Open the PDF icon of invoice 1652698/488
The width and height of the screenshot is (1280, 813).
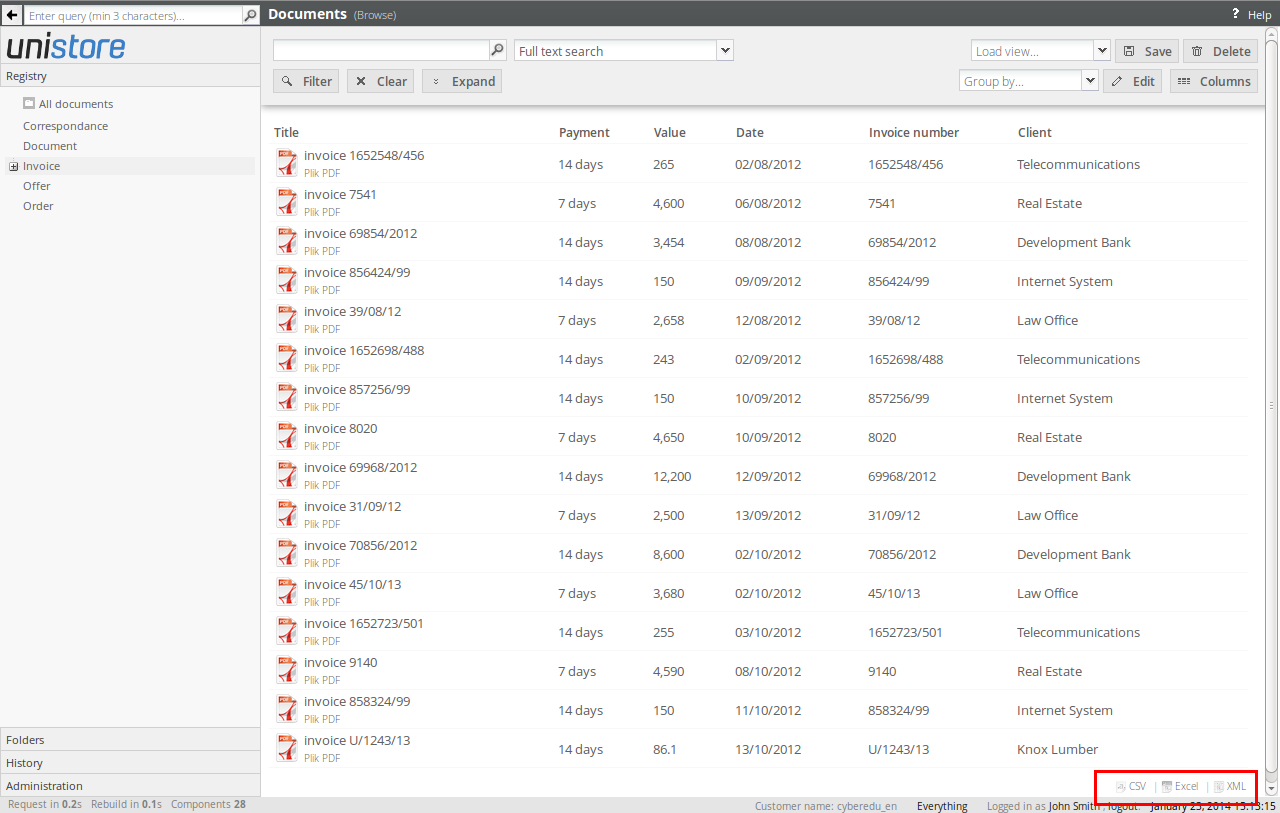[287, 359]
